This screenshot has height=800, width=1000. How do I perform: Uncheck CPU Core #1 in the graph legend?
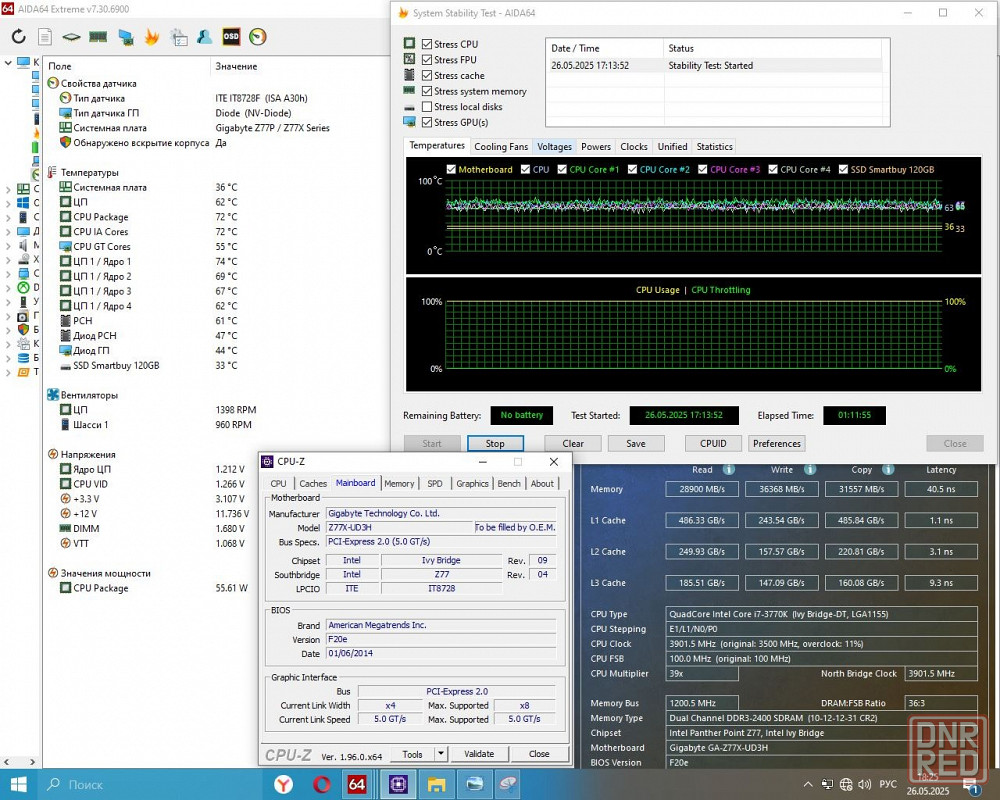pos(562,169)
